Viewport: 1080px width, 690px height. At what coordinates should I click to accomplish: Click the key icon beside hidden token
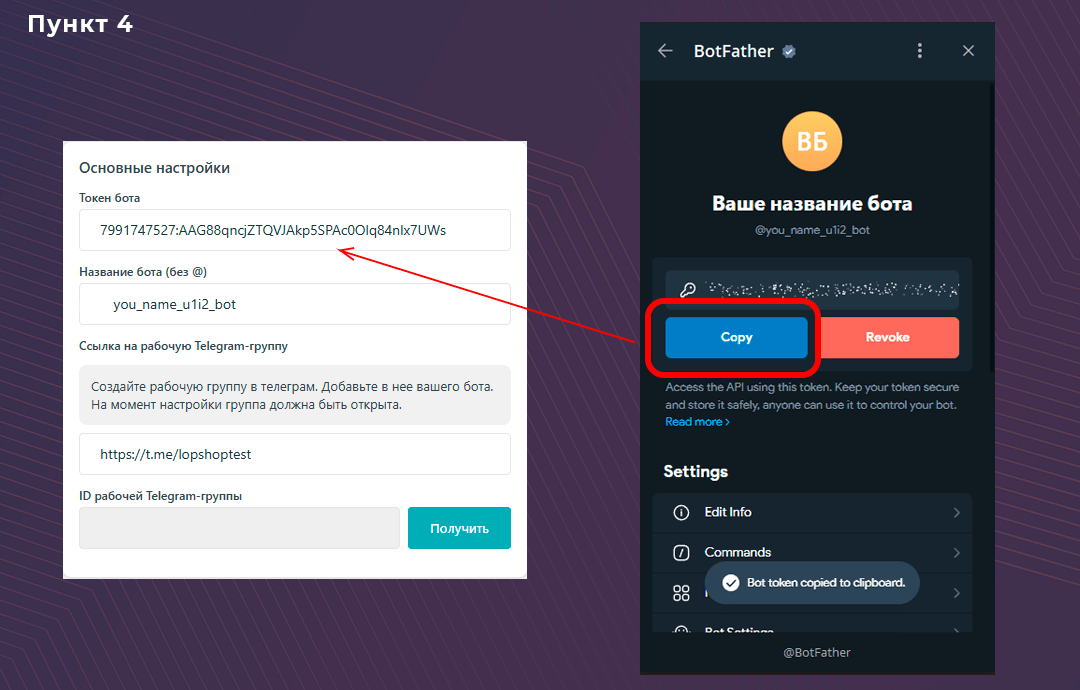[688, 290]
